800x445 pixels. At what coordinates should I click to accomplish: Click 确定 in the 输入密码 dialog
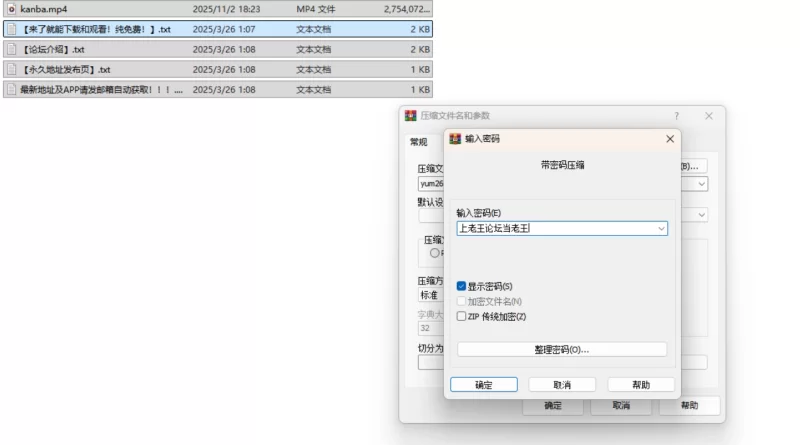click(x=483, y=384)
